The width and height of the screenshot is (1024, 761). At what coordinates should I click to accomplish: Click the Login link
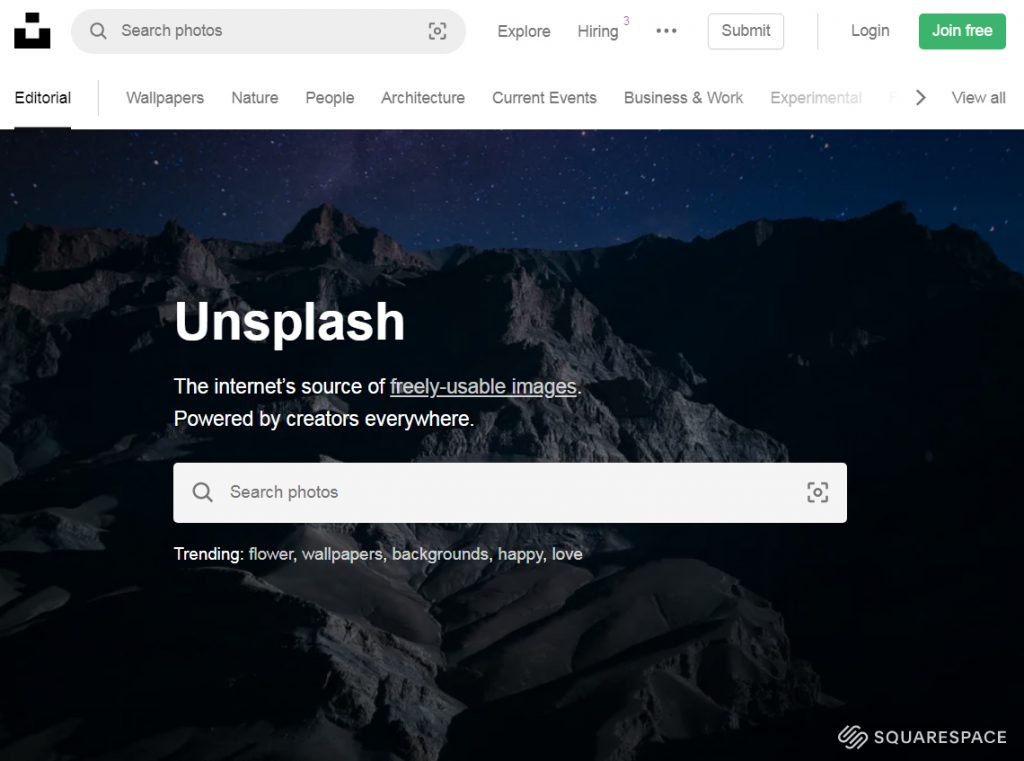tap(870, 31)
